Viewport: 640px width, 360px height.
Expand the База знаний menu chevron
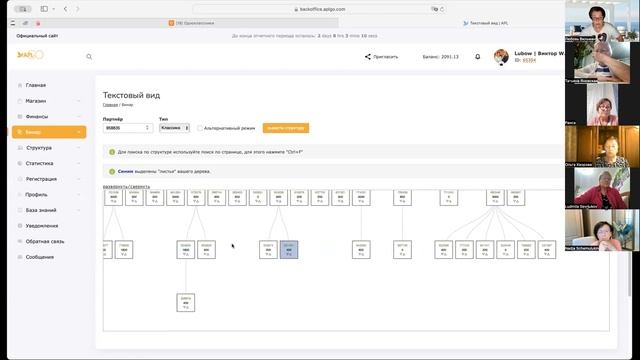coord(78,210)
